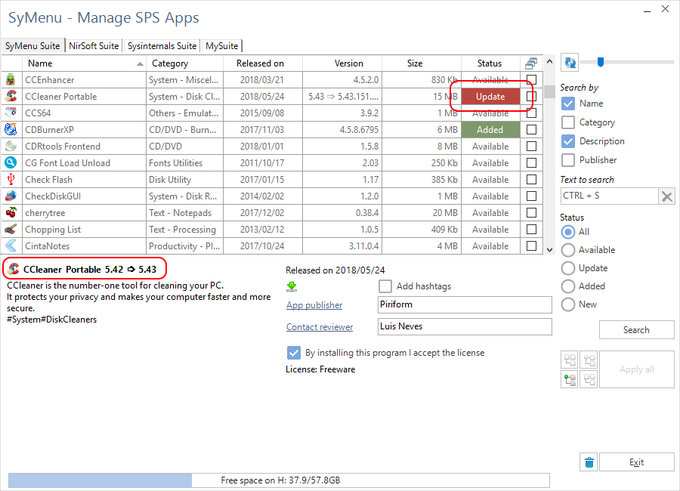Screen dimensions: 680x491
Task: Click the Search button
Action: 636,330
